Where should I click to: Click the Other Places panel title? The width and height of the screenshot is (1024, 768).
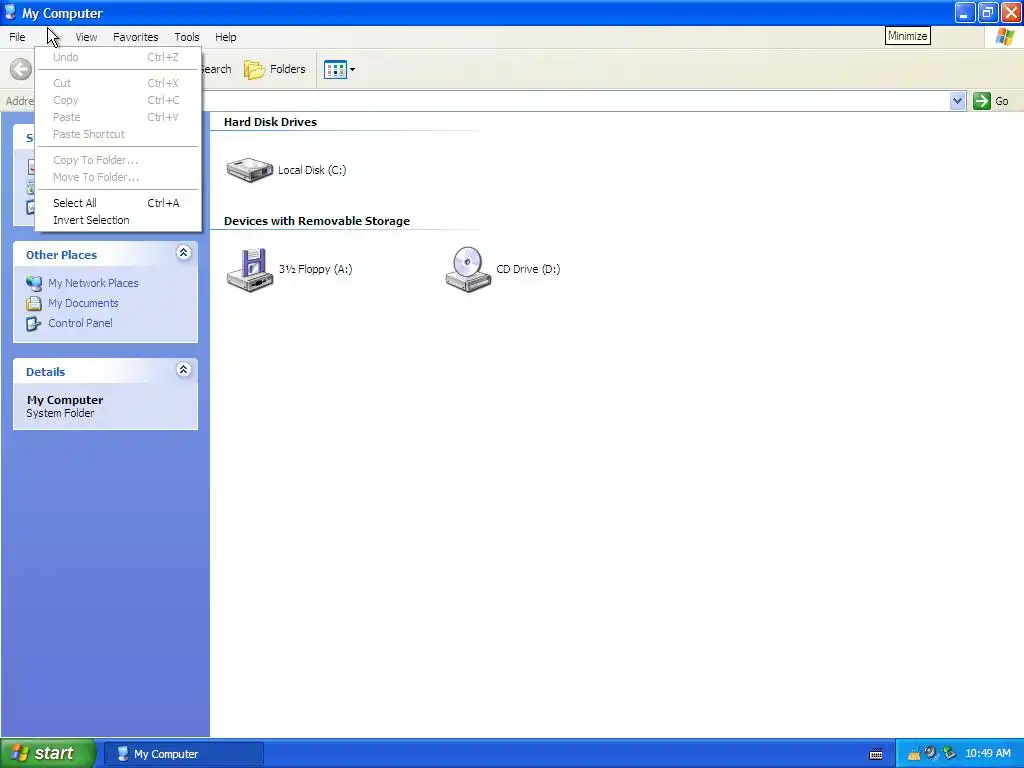[x=61, y=255]
